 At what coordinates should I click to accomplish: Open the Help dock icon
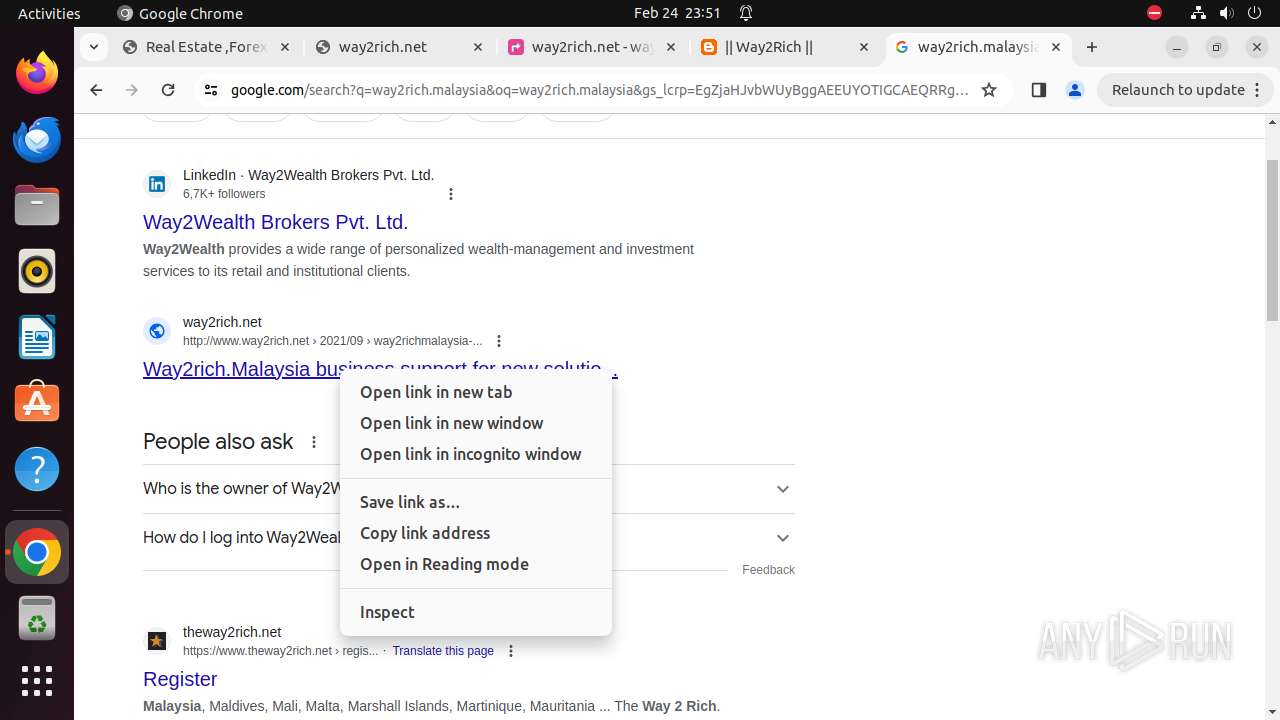click(37, 469)
